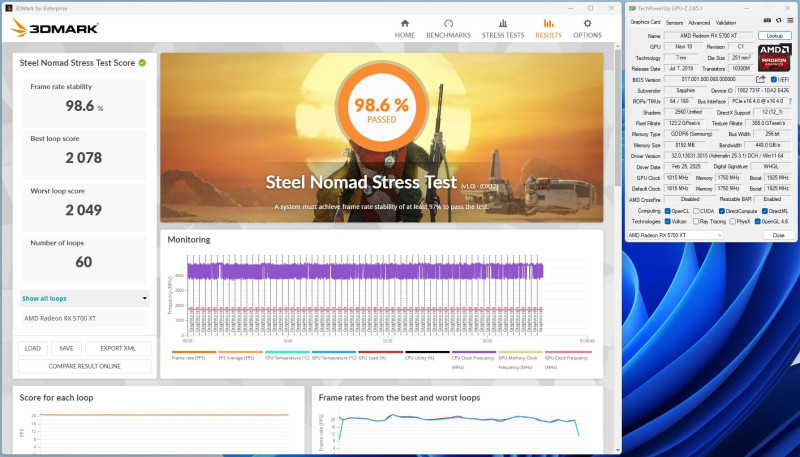800x457 pixels.
Task: Click the EXPORT XML button
Action: click(x=118, y=348)
